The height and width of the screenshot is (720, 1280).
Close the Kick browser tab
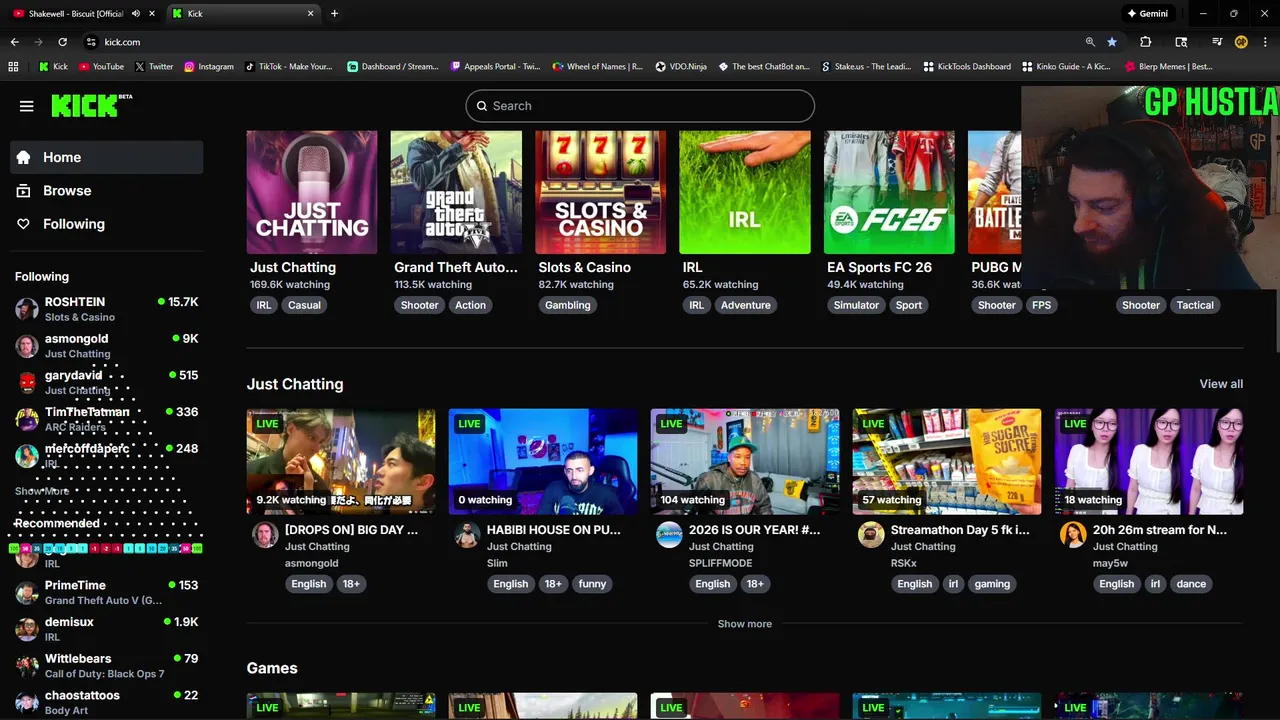[310, 13]
